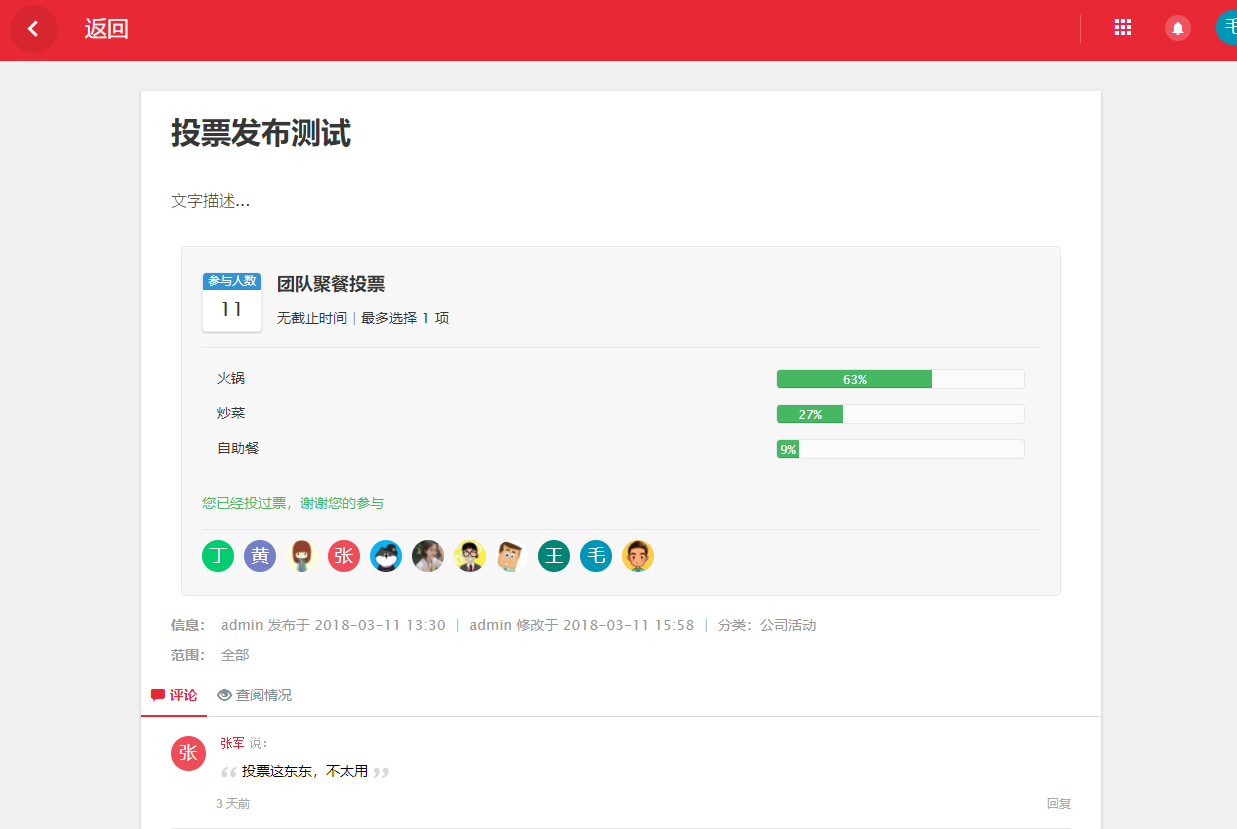1237x829 pixels.
Task: Open the 毛 user avatar at top right
Action: (1228, 27)
